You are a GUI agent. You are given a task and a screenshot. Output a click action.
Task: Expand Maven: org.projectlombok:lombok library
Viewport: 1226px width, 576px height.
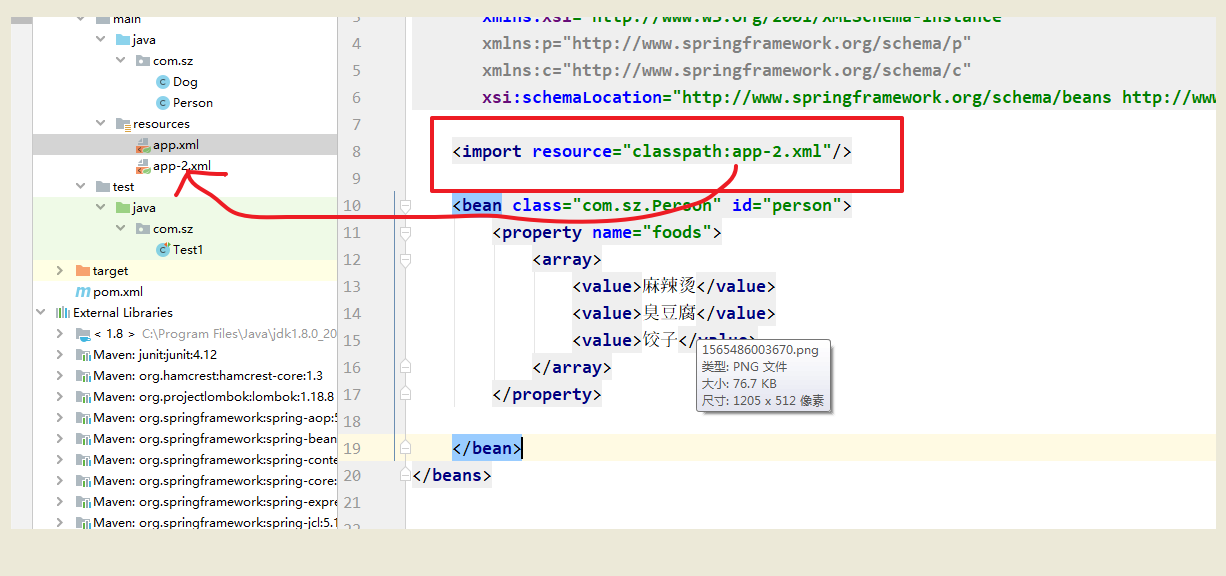(60, 397)
